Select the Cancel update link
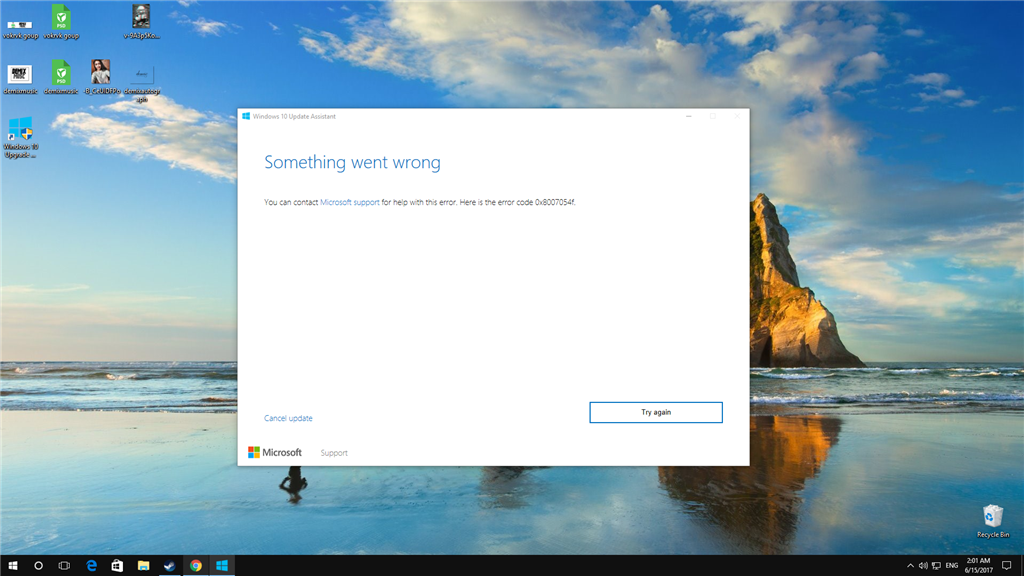The height and width of the screenshot is (576, 1024). [288, 418]
